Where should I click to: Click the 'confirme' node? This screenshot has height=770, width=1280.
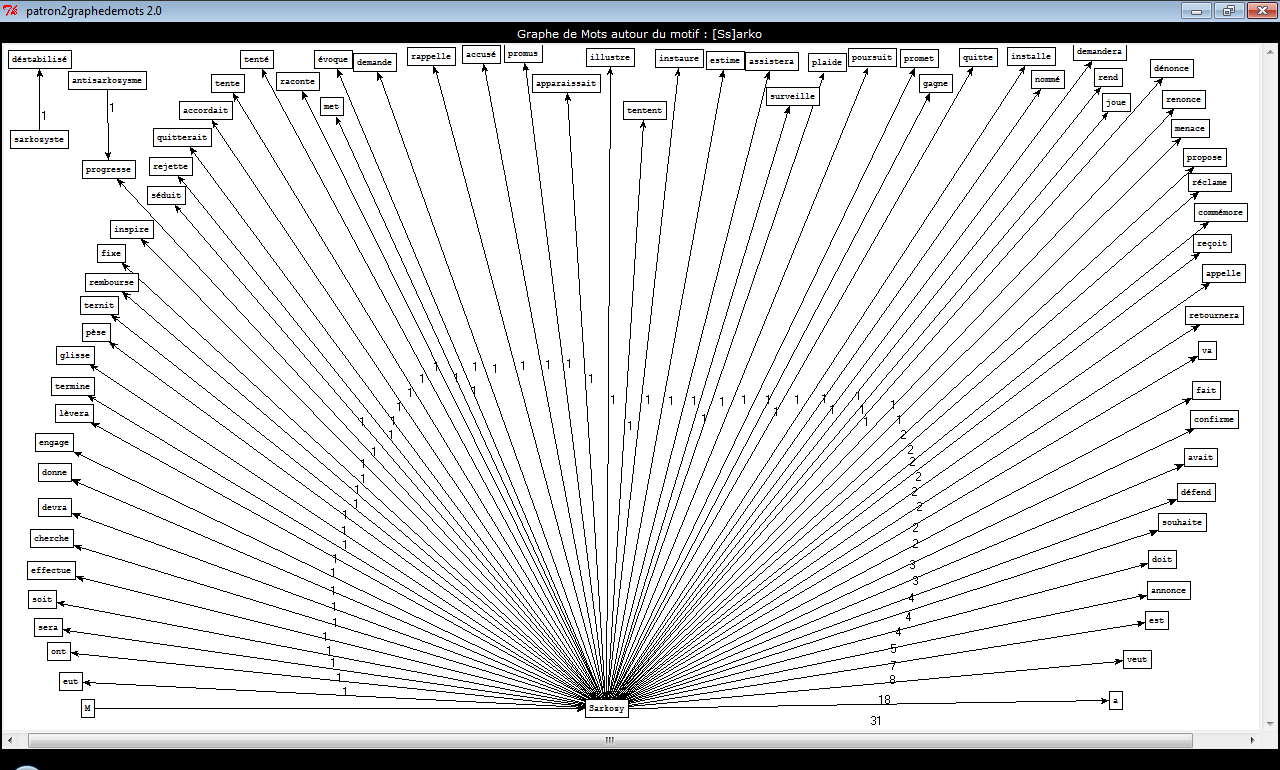1215,419
